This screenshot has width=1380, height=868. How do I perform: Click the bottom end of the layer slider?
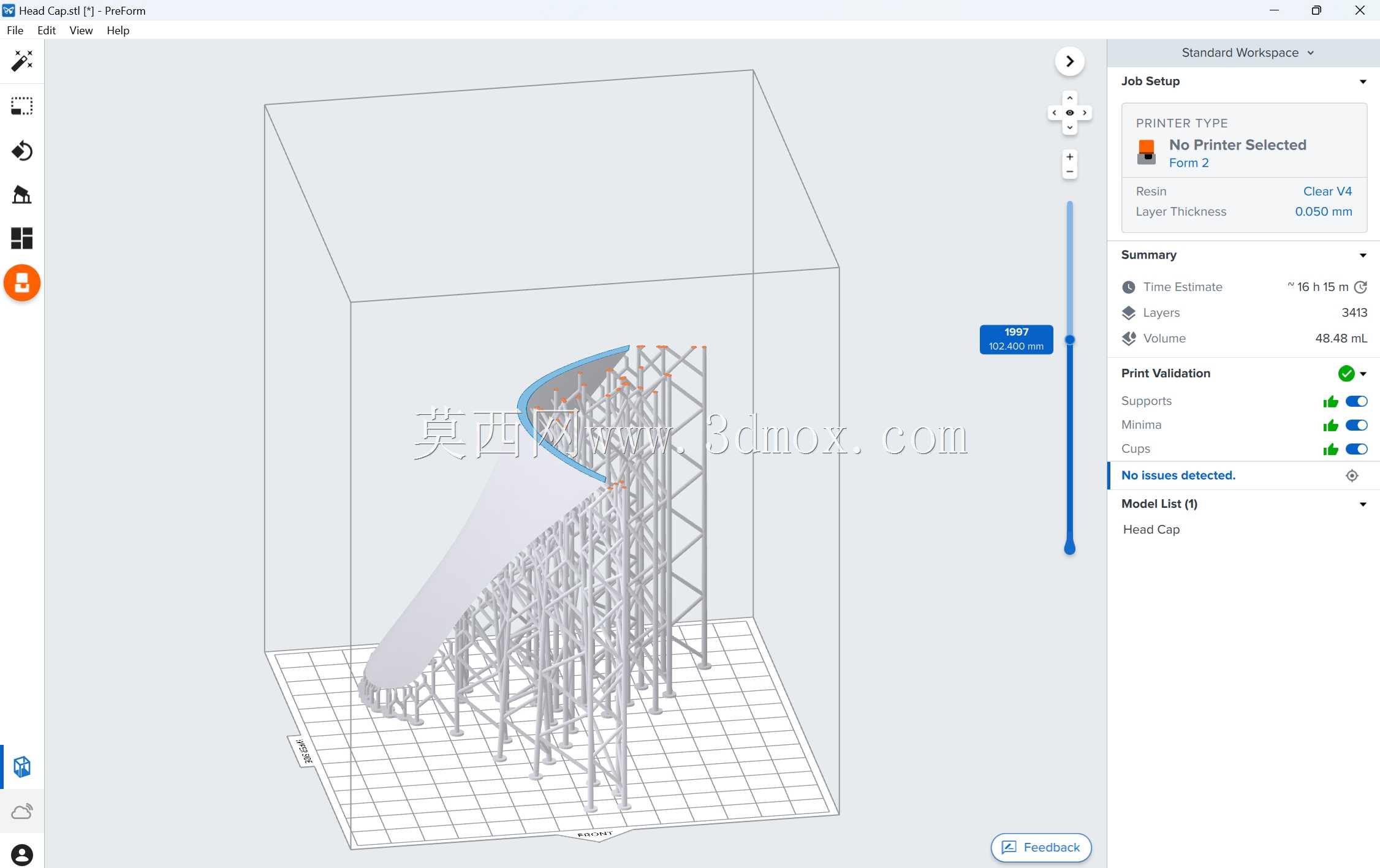(1070, 548)
